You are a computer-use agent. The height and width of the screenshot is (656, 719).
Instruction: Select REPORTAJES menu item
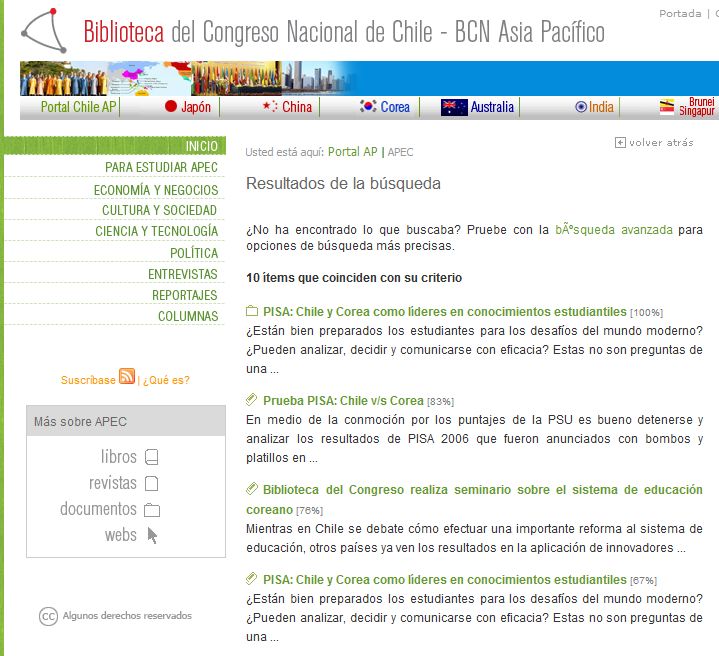[x=185, y=295]
